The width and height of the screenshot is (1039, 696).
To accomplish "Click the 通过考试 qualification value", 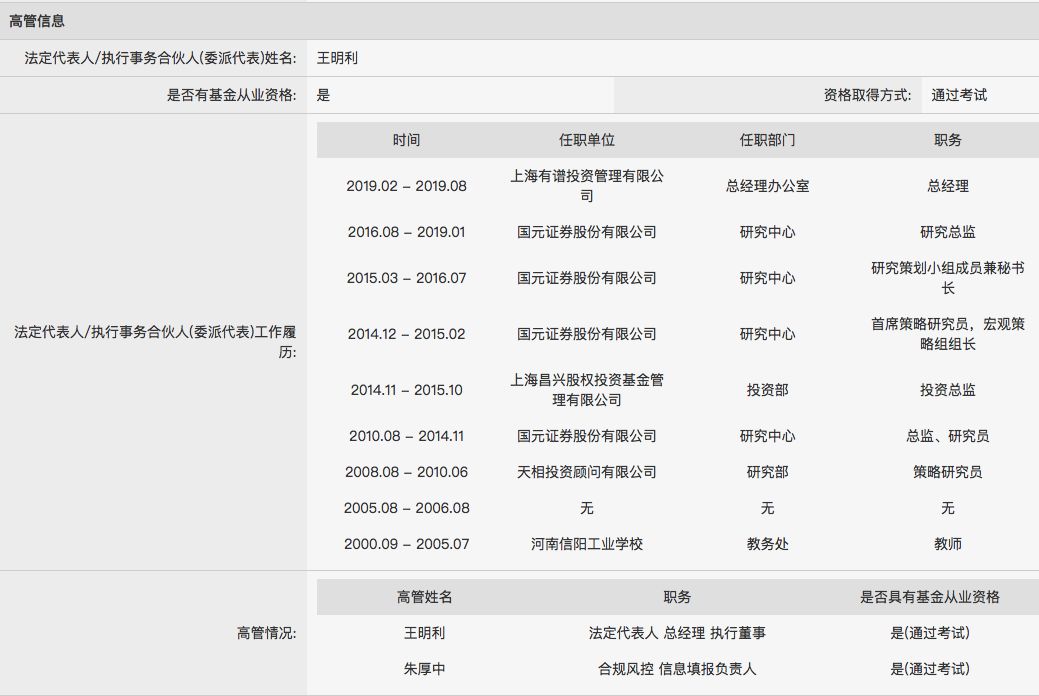I will tap(959, 95).
